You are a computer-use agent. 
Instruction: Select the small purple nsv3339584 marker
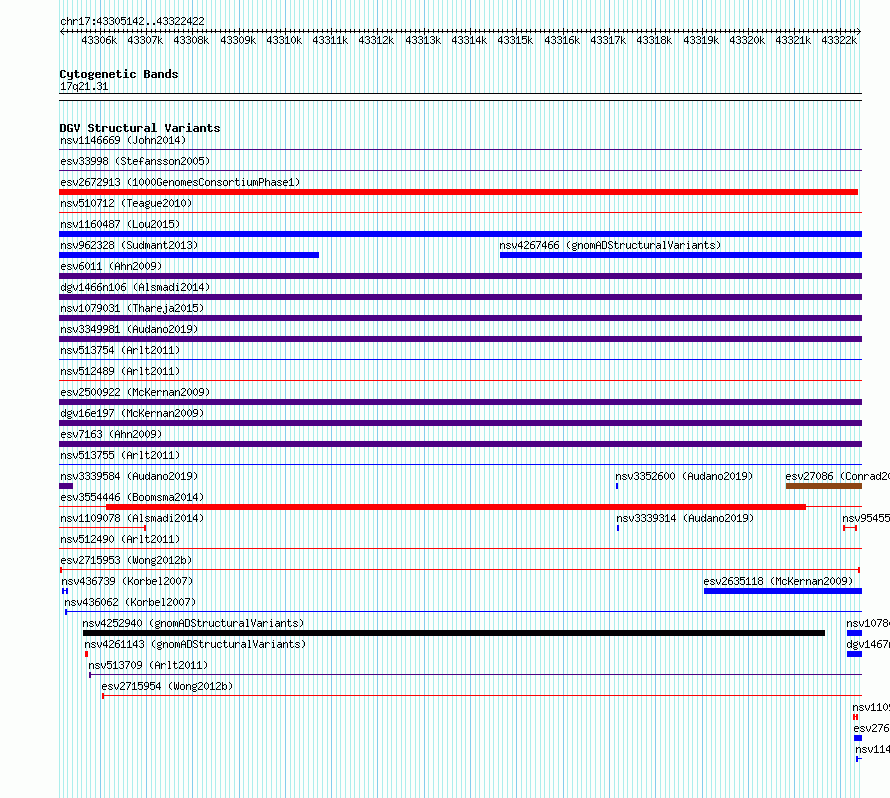click(x=66, y=486)
